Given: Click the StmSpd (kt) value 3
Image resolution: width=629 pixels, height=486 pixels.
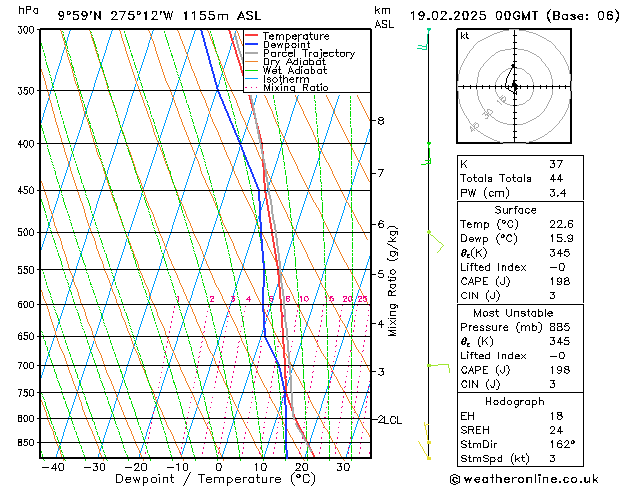Looking at the screenshot, I should [553, 458].
